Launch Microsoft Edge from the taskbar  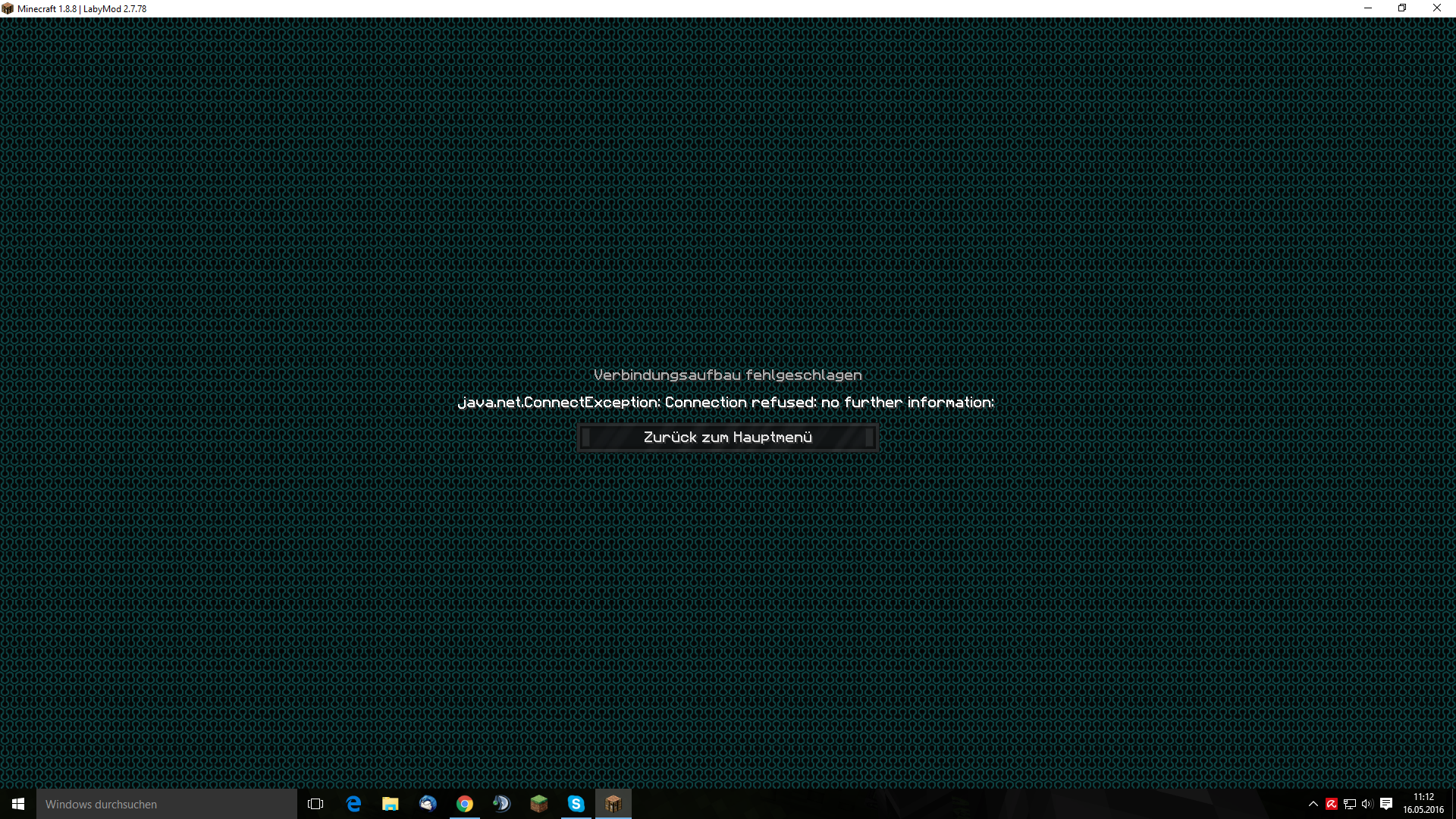(353, 804)
